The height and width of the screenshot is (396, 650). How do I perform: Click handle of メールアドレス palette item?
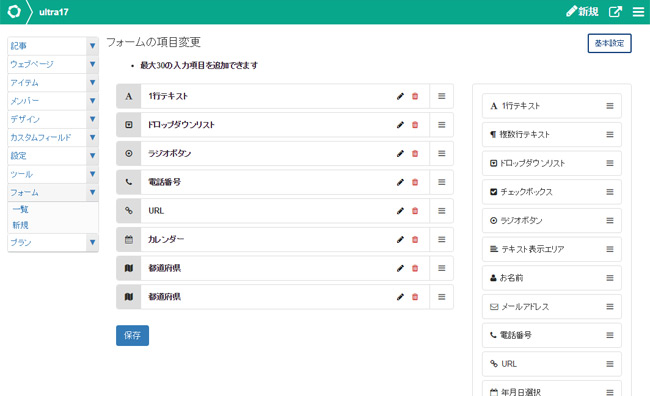[610, 306]
